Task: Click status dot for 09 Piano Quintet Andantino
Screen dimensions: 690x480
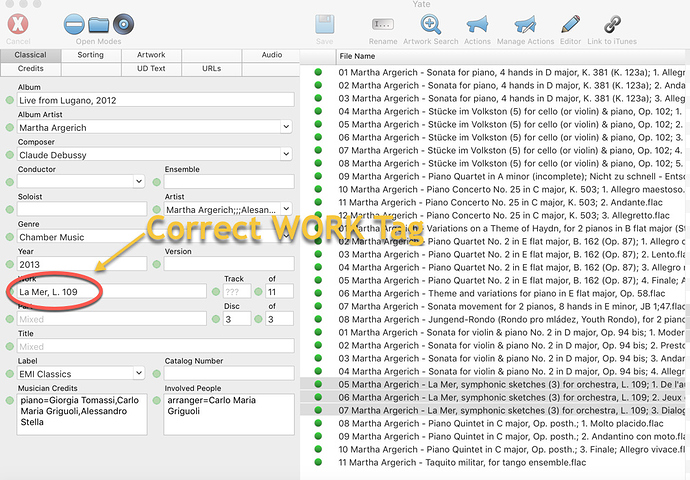Action: click(318, 436)
